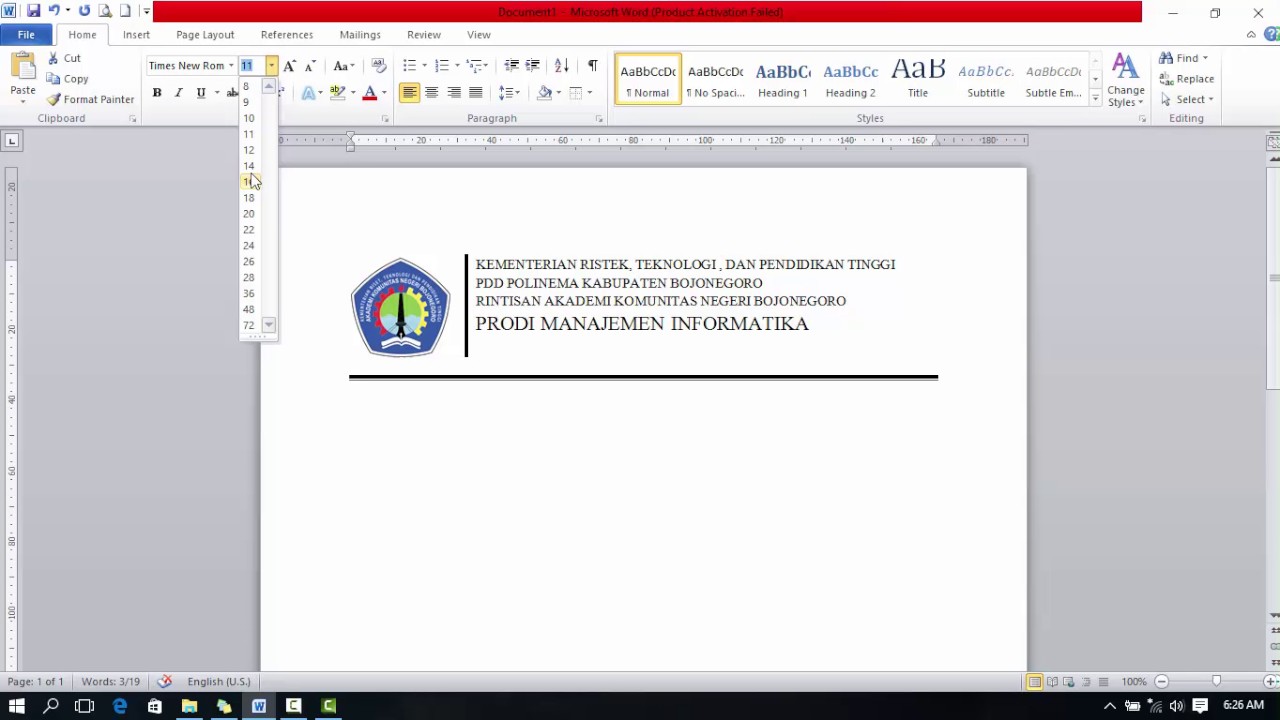Click the Windows Start button
This screenshot has width=1280, height=720.
coord(17,706)
